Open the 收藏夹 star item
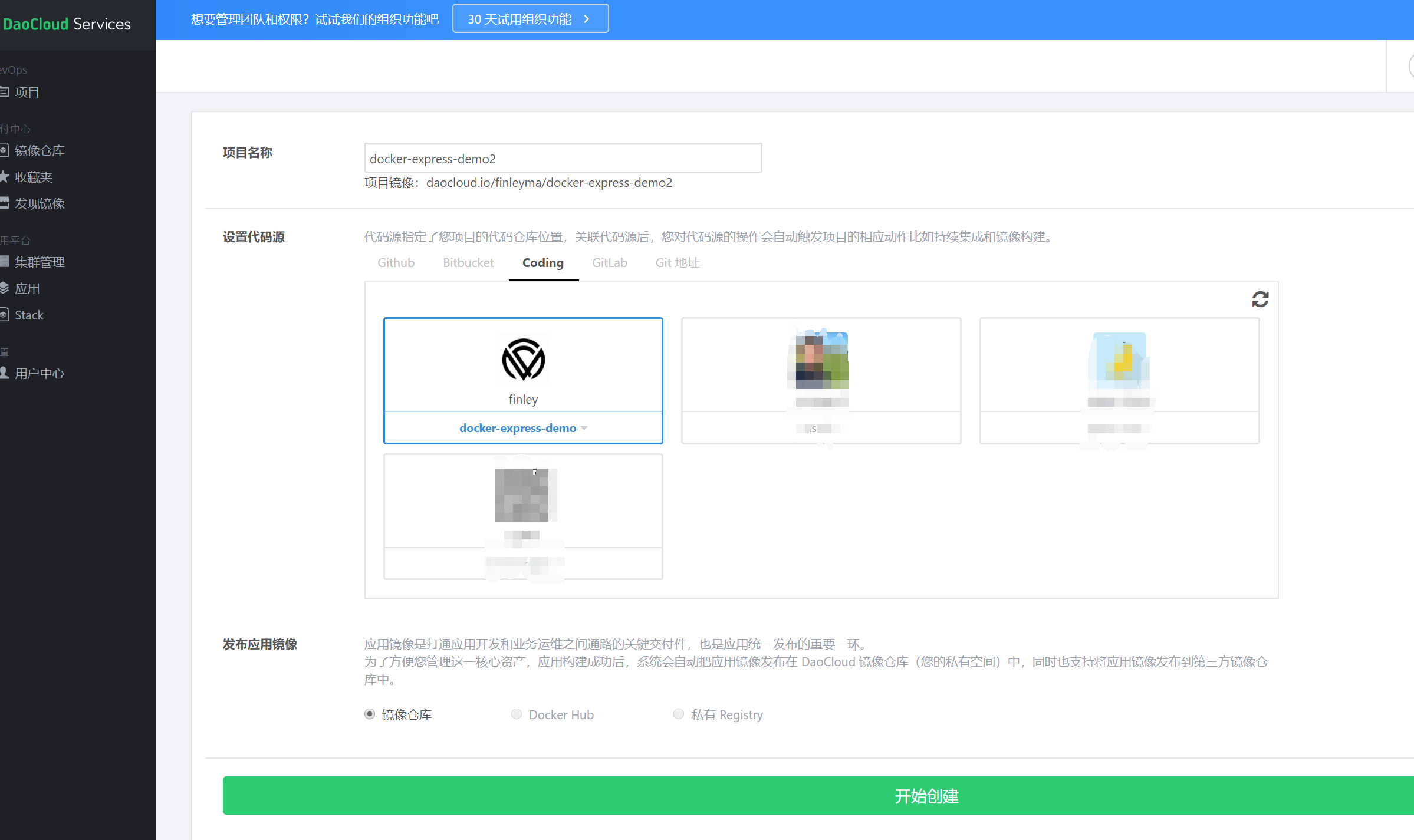This screenshot has width=1414, height=840. pos(33,177)
